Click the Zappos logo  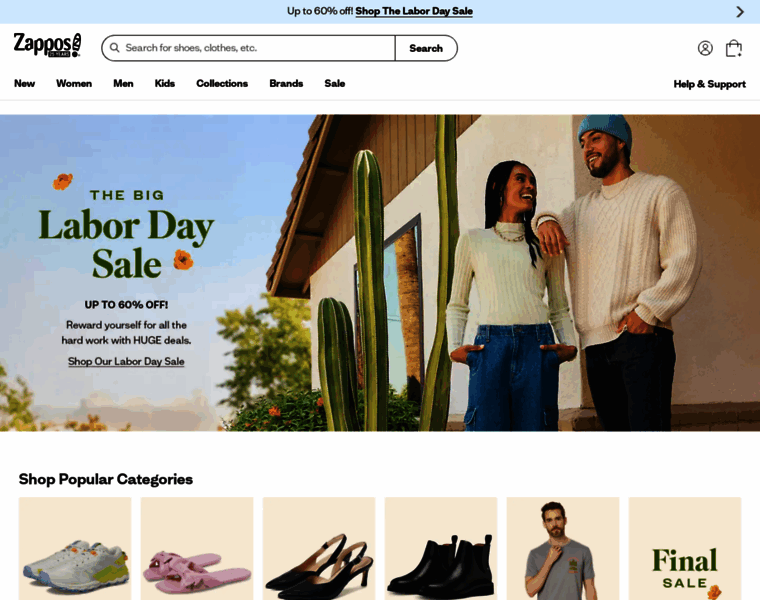(x=48, y=45)
